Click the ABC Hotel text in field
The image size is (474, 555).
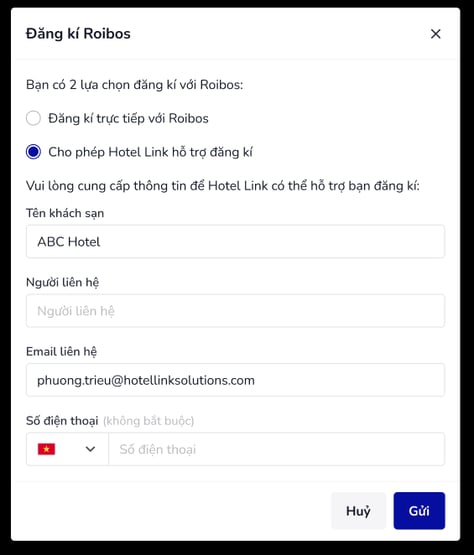(69, 242)
